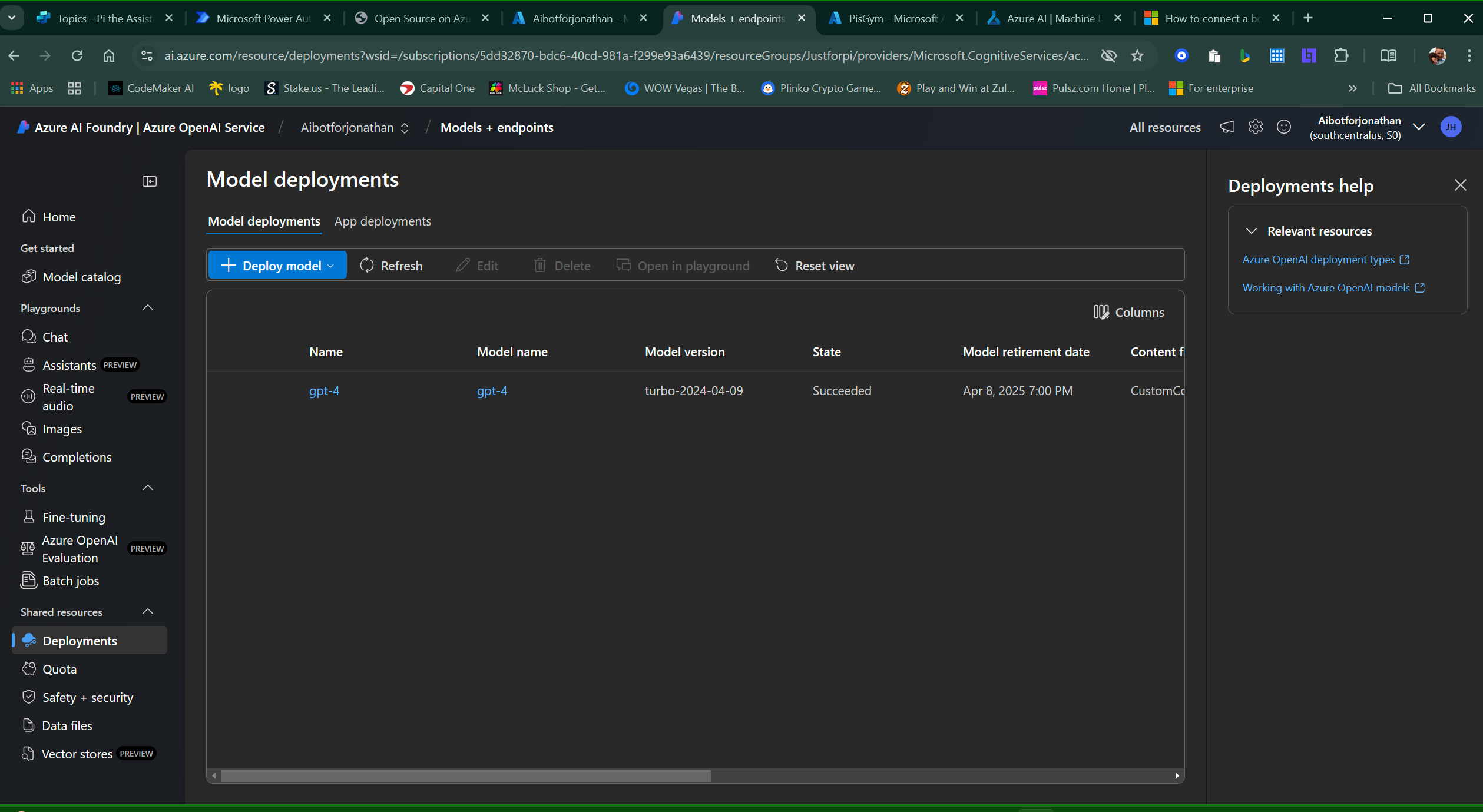The height and width of the screenshot is (812, 1483).
Task: Open the Azure OpenAI deployment types link
Action: click(x=1318, y=259)
